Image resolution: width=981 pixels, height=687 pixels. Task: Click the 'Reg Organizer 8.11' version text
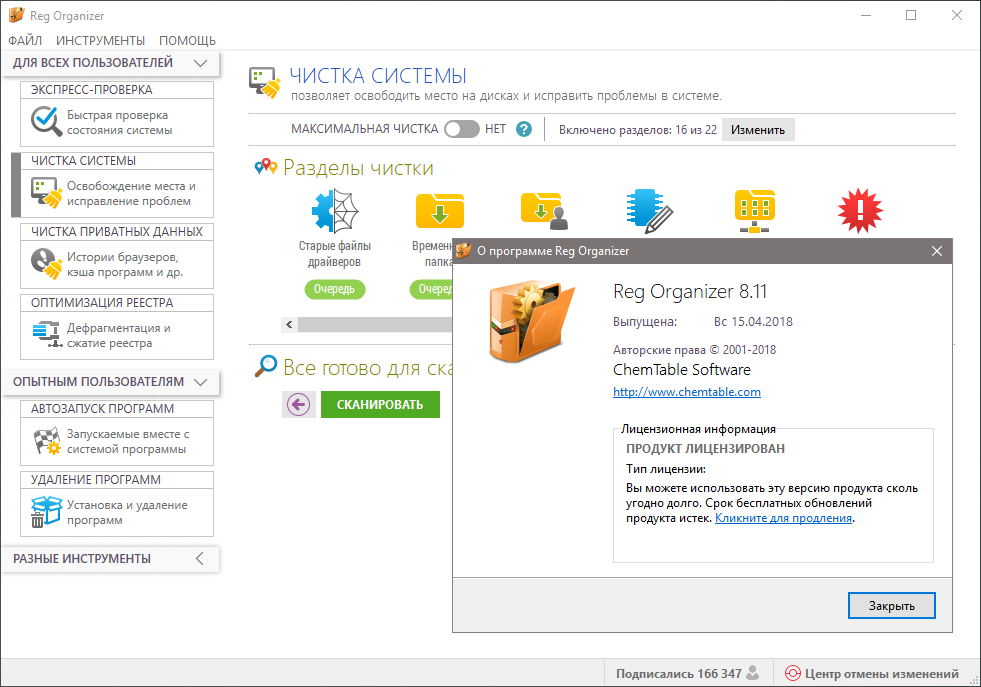pos(689,292)
